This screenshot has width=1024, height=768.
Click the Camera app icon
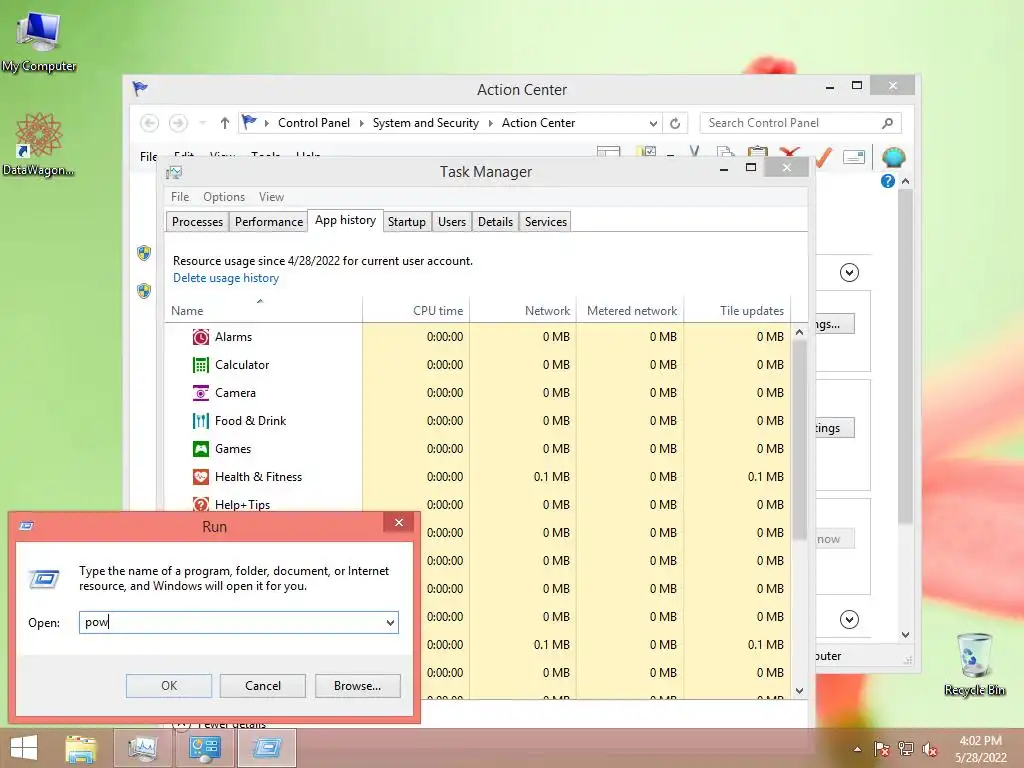coord(200,393)
